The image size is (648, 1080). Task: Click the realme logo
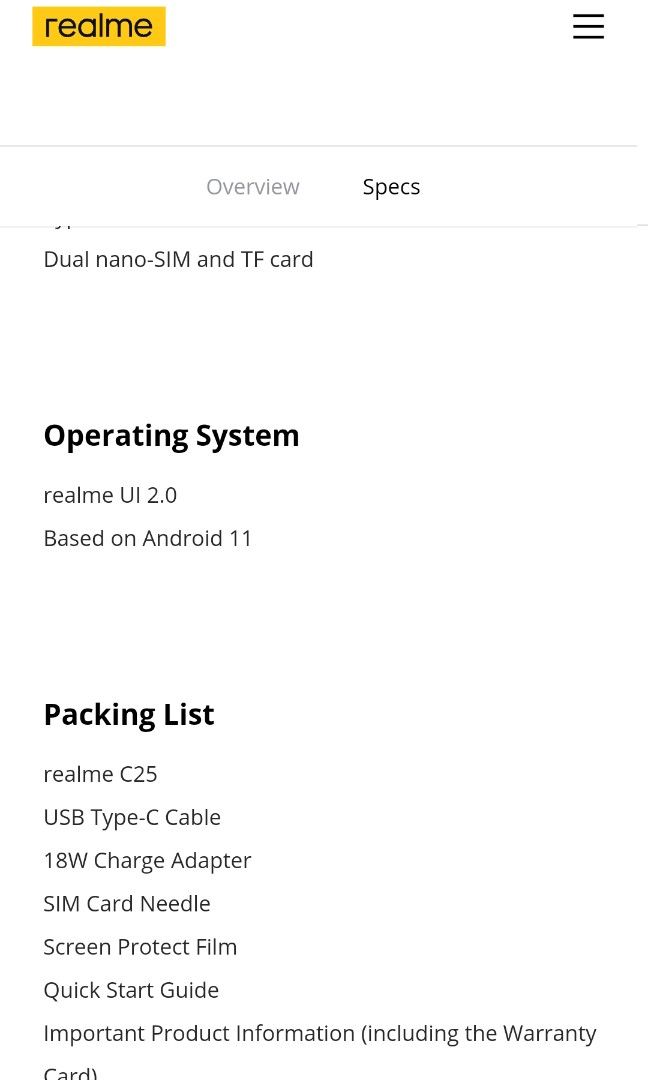[99, 27]
